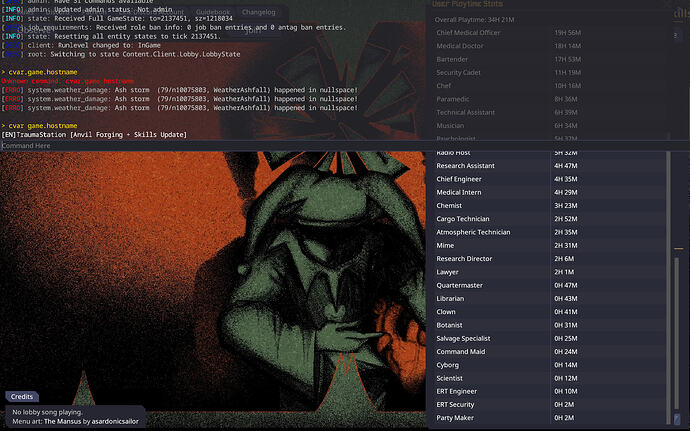This screenshot has height=431, width=690.
Task: Click the 0H 12M playtime value
Action: (x=565, y=378)
